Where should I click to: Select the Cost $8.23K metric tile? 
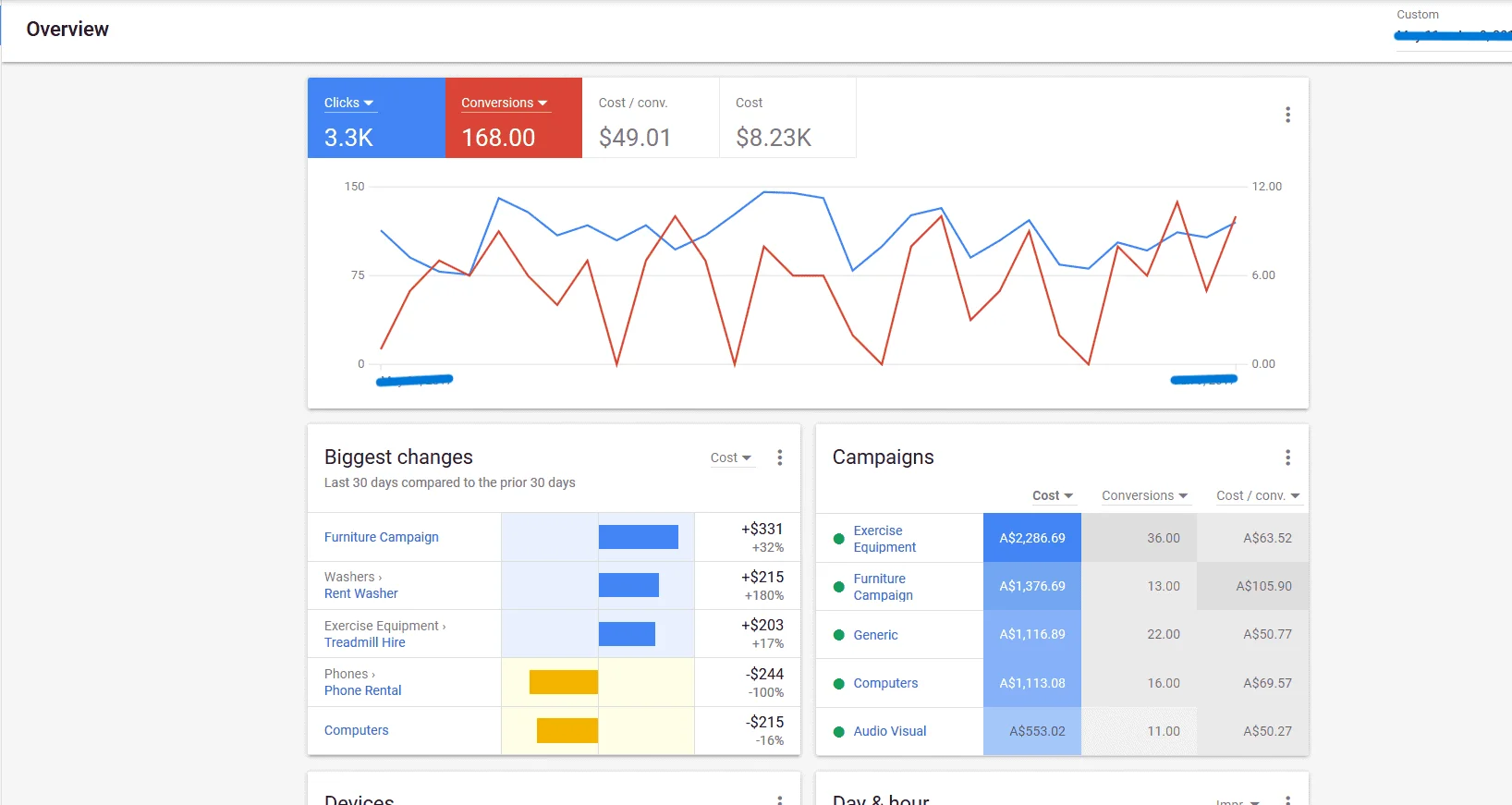click(787, 118)
